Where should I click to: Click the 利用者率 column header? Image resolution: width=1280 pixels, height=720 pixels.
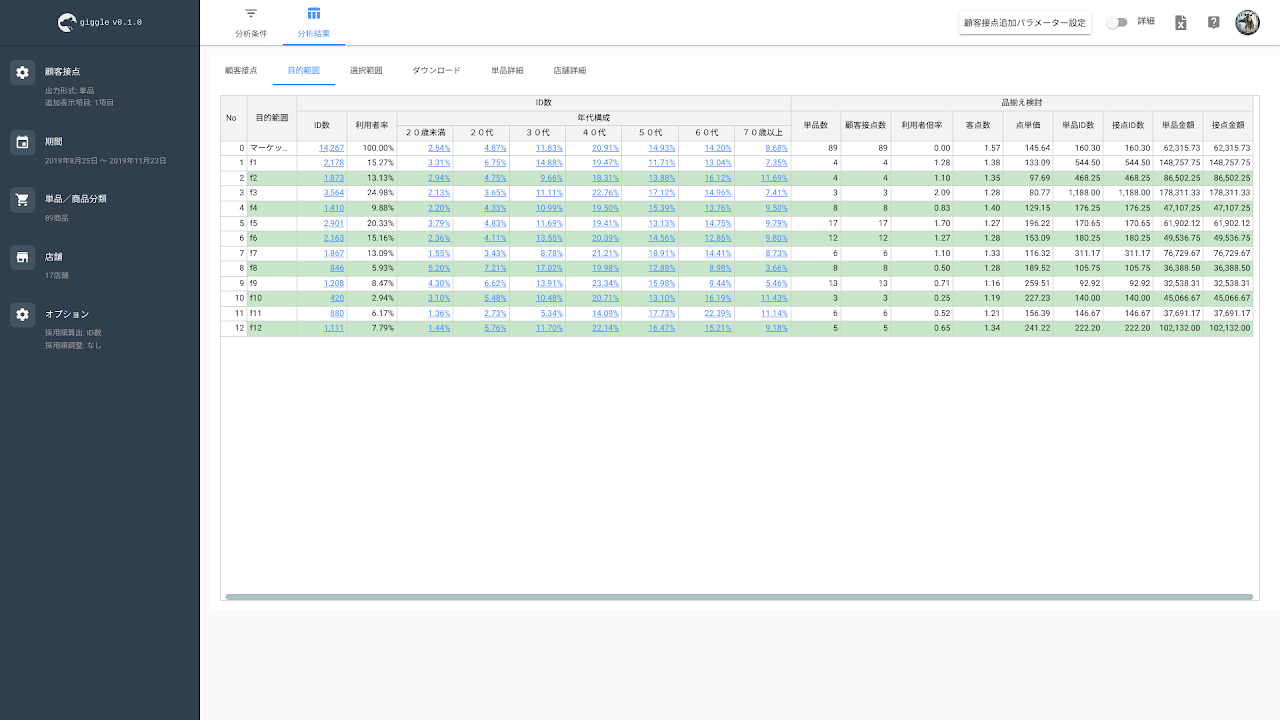pyautogui.click(x=372, y=125)
